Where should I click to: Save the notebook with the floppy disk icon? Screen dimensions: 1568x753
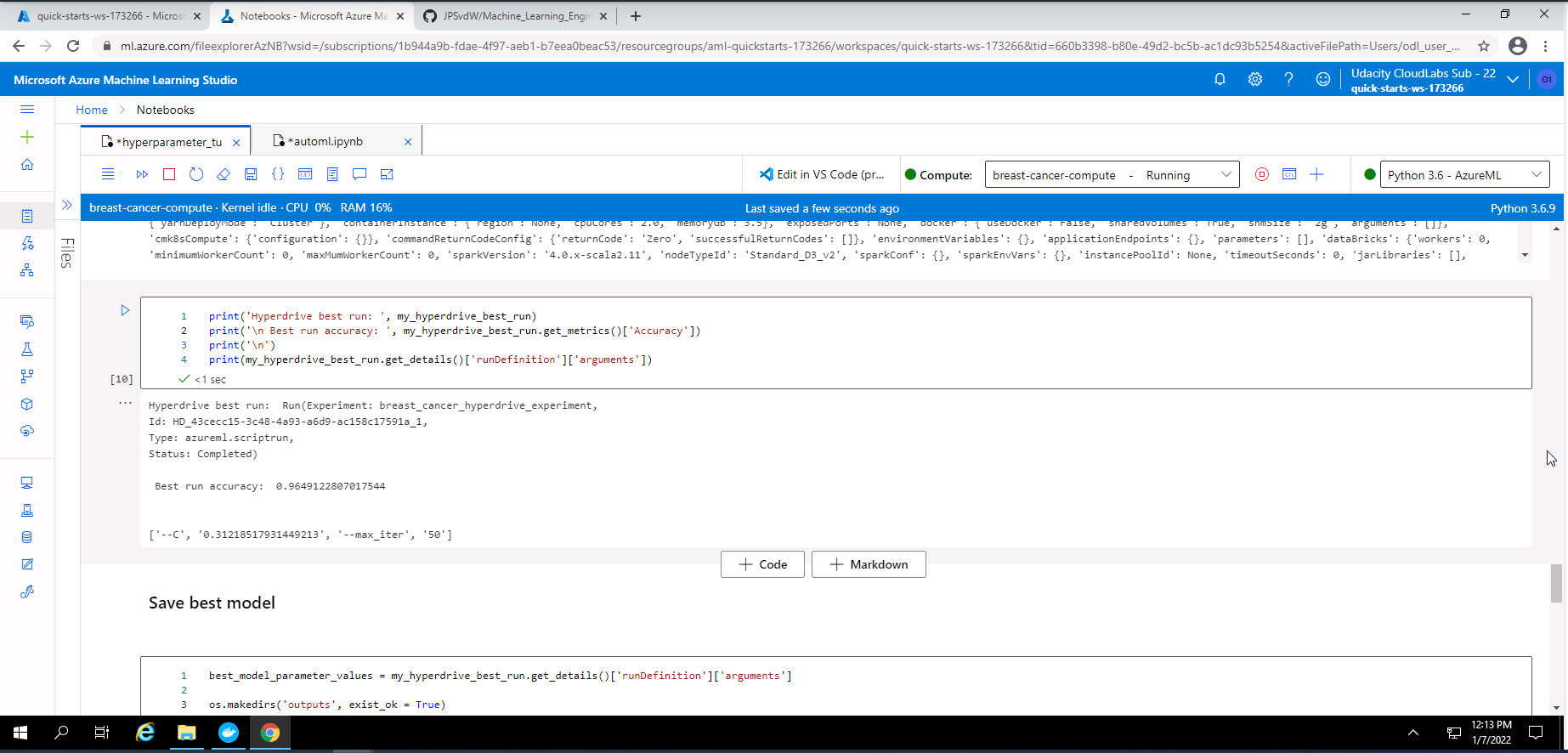click(x=251, y=174)
